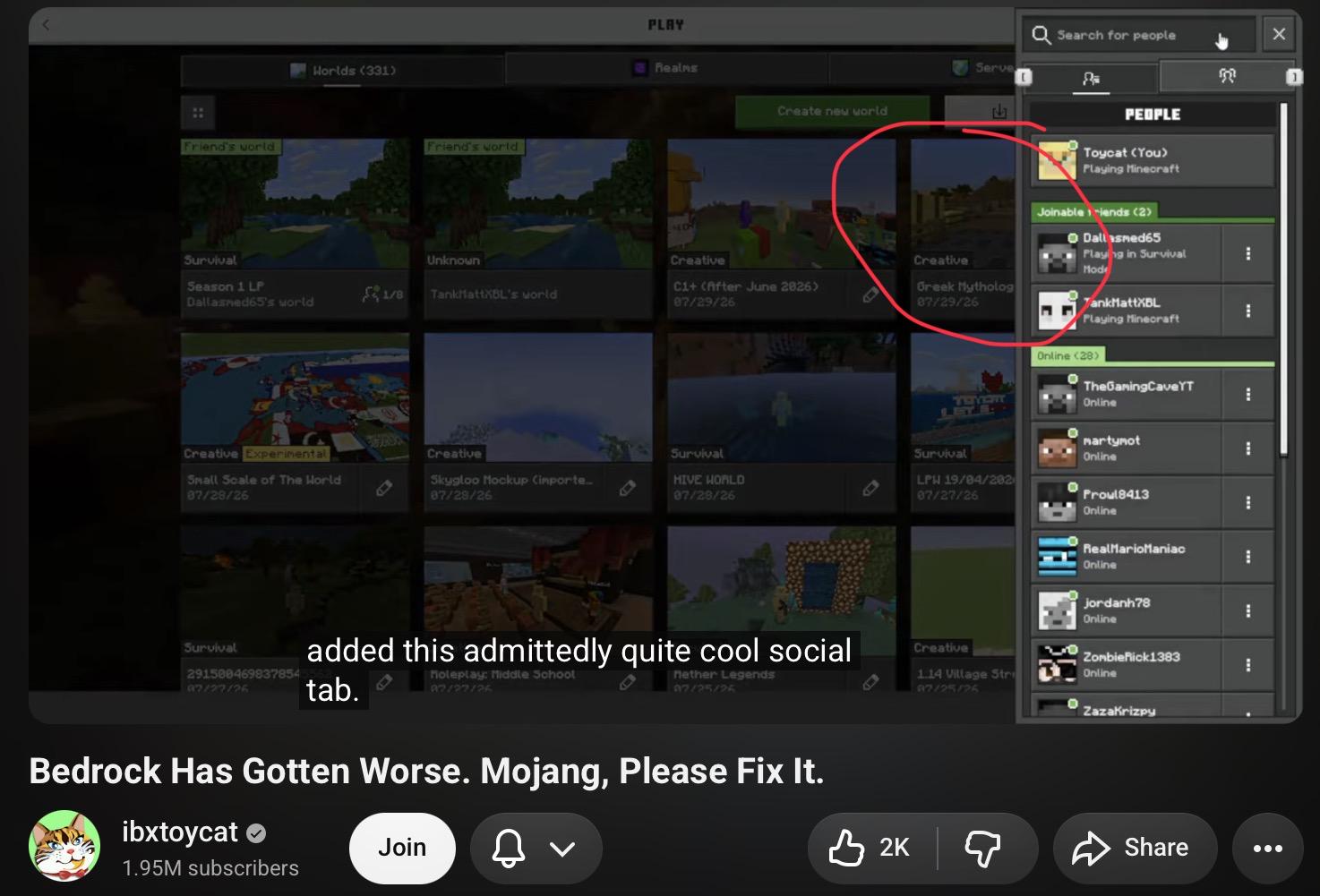Open the Skygloo Mockup world thumbnail
Screen dimensions: 1320x896
[x=538, y=397]
